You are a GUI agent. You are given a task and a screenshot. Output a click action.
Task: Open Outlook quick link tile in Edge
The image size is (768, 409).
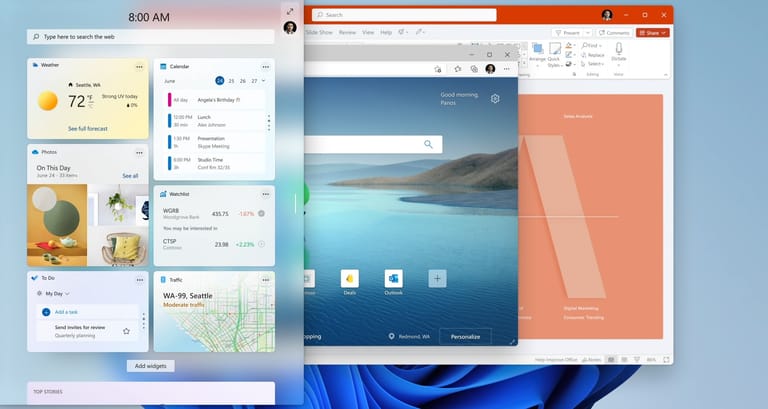(394, 279)
